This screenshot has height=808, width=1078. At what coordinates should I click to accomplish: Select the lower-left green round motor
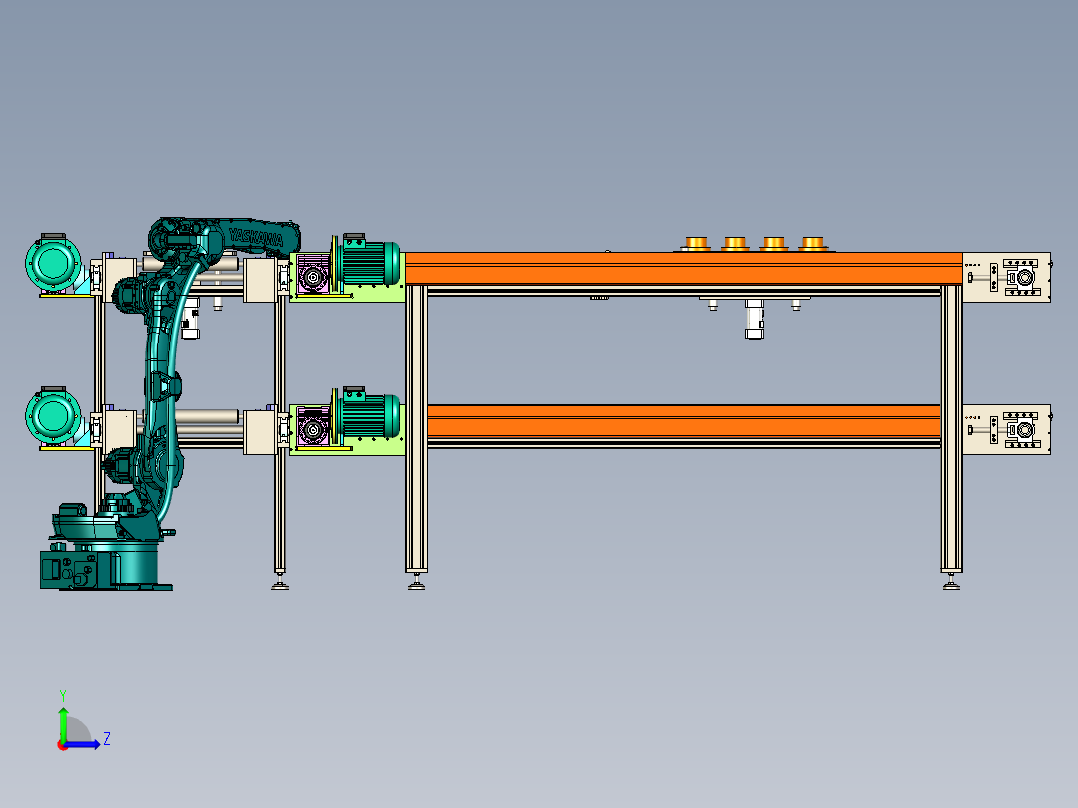[53, 416]
